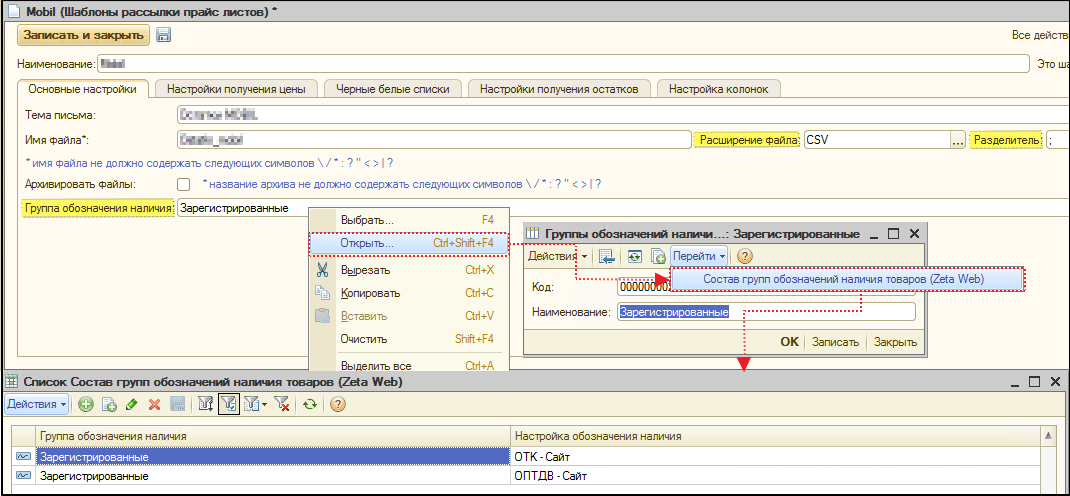Click Наименование field in groups dialog
The width and height of the screenshot is (1070, 496).
[x=766, y=312]
